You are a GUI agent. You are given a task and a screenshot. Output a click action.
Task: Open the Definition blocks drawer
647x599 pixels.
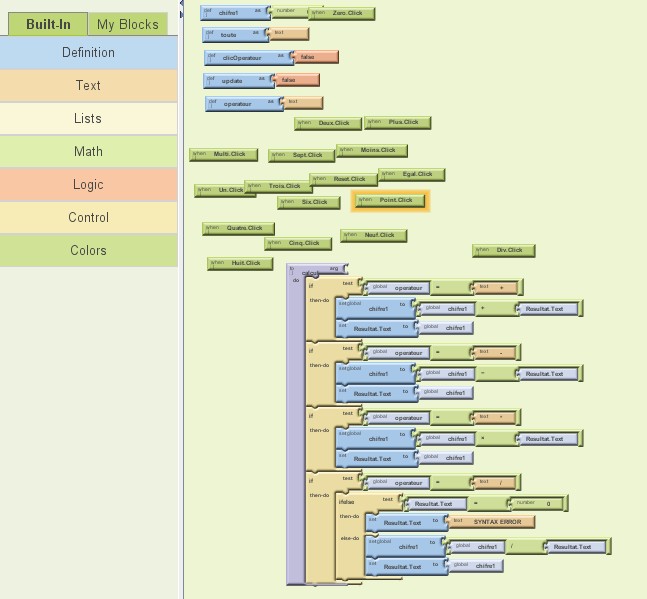click(x=88, y=53)
